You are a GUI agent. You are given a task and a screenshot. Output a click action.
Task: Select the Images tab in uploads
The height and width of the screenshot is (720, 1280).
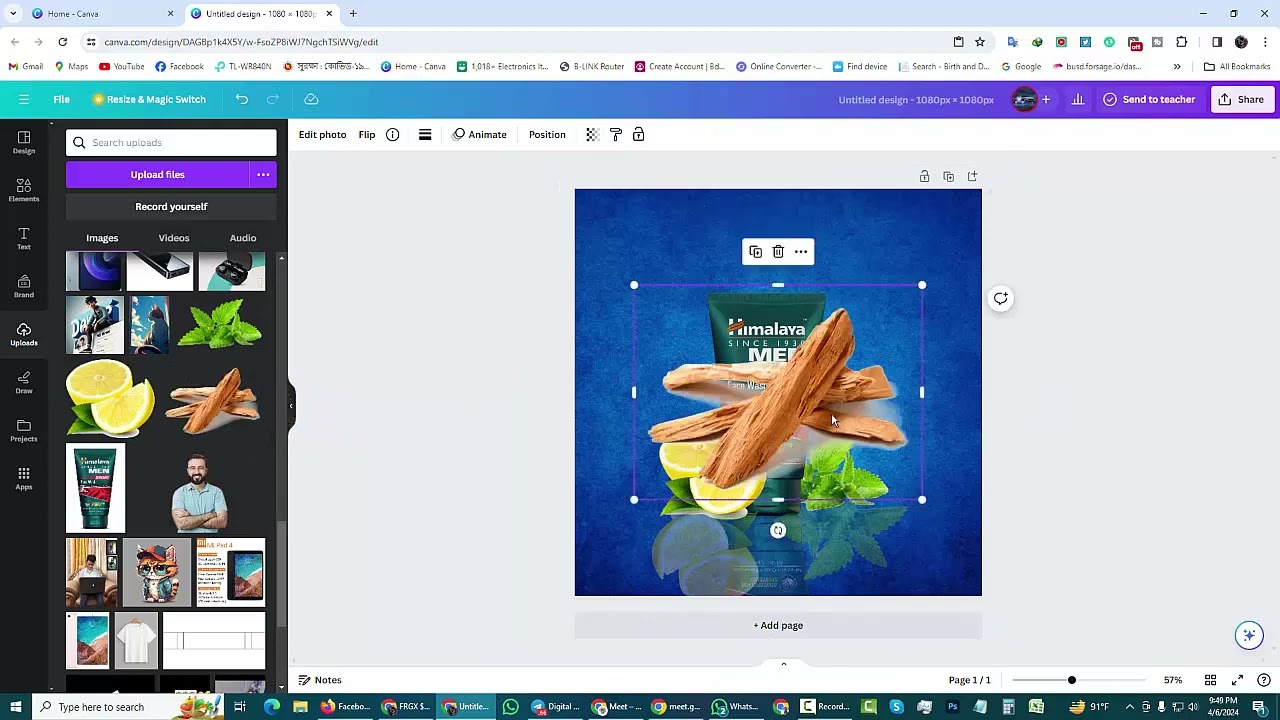[x=102, y=238]
